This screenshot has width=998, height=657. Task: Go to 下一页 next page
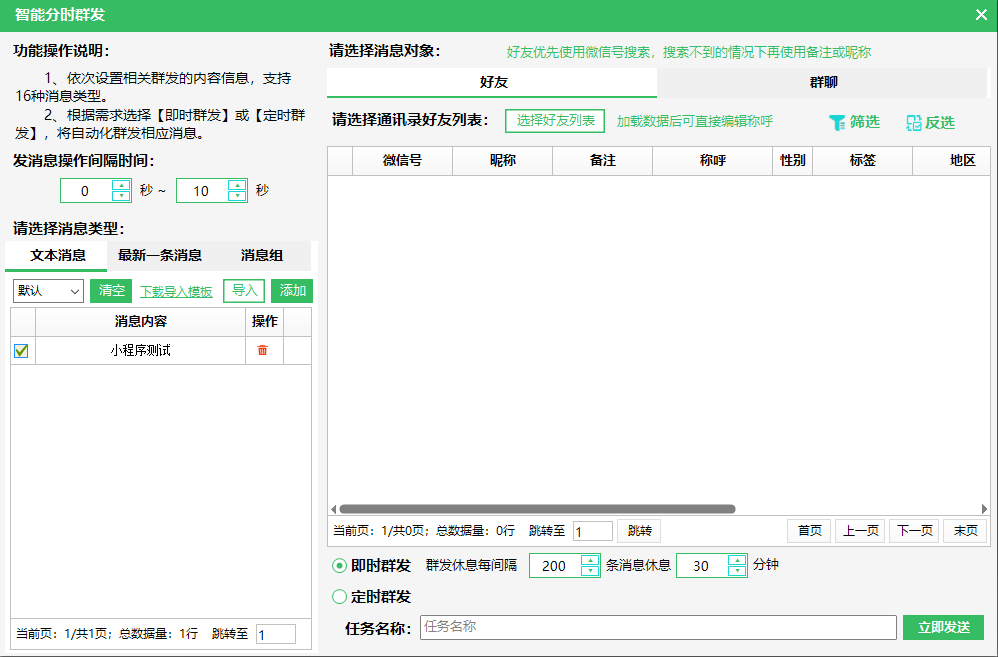coord(914,530)
